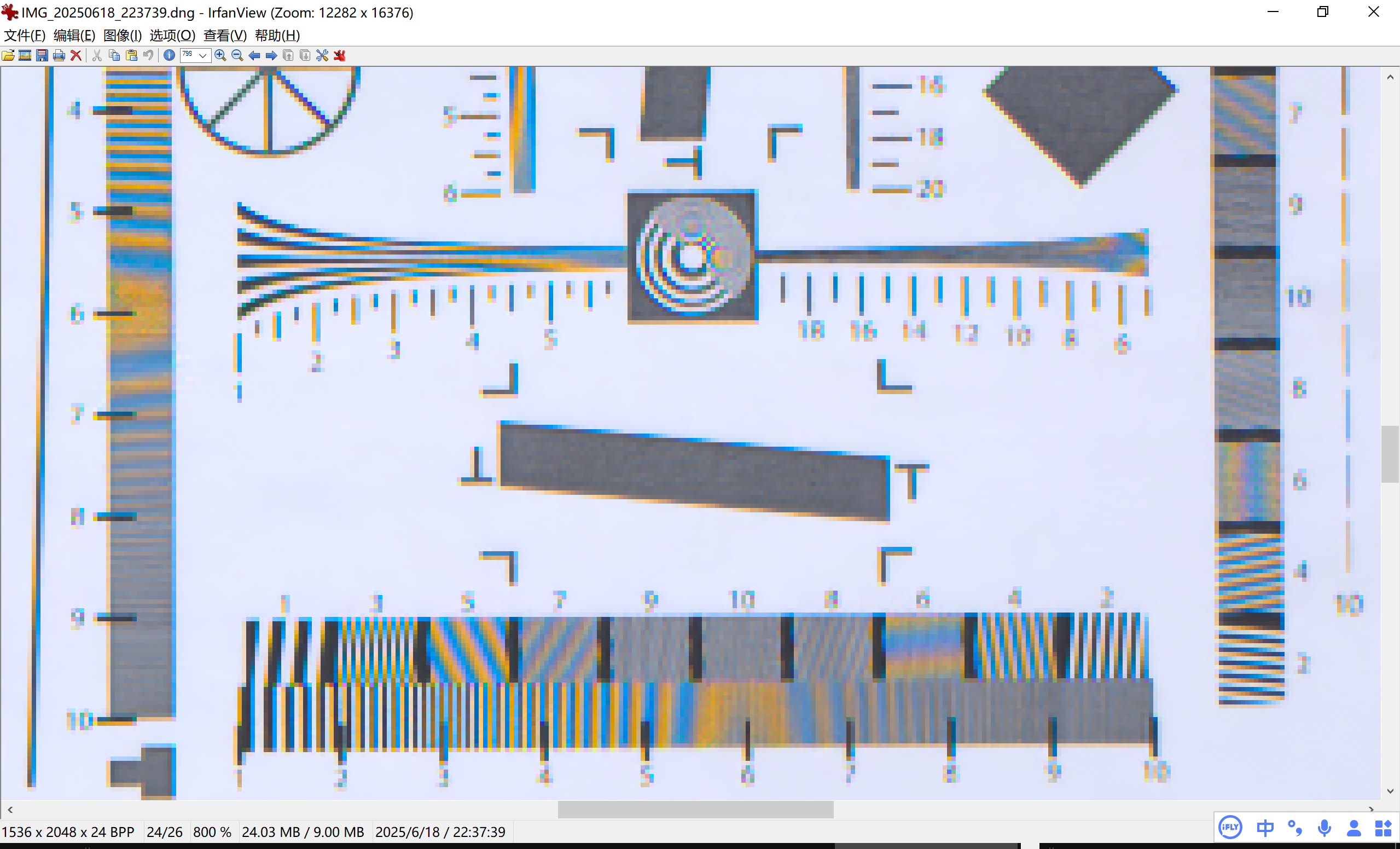Click the Copy icon in toolbar
This screenshot has width=1400, height=849.
click(114, 55)
